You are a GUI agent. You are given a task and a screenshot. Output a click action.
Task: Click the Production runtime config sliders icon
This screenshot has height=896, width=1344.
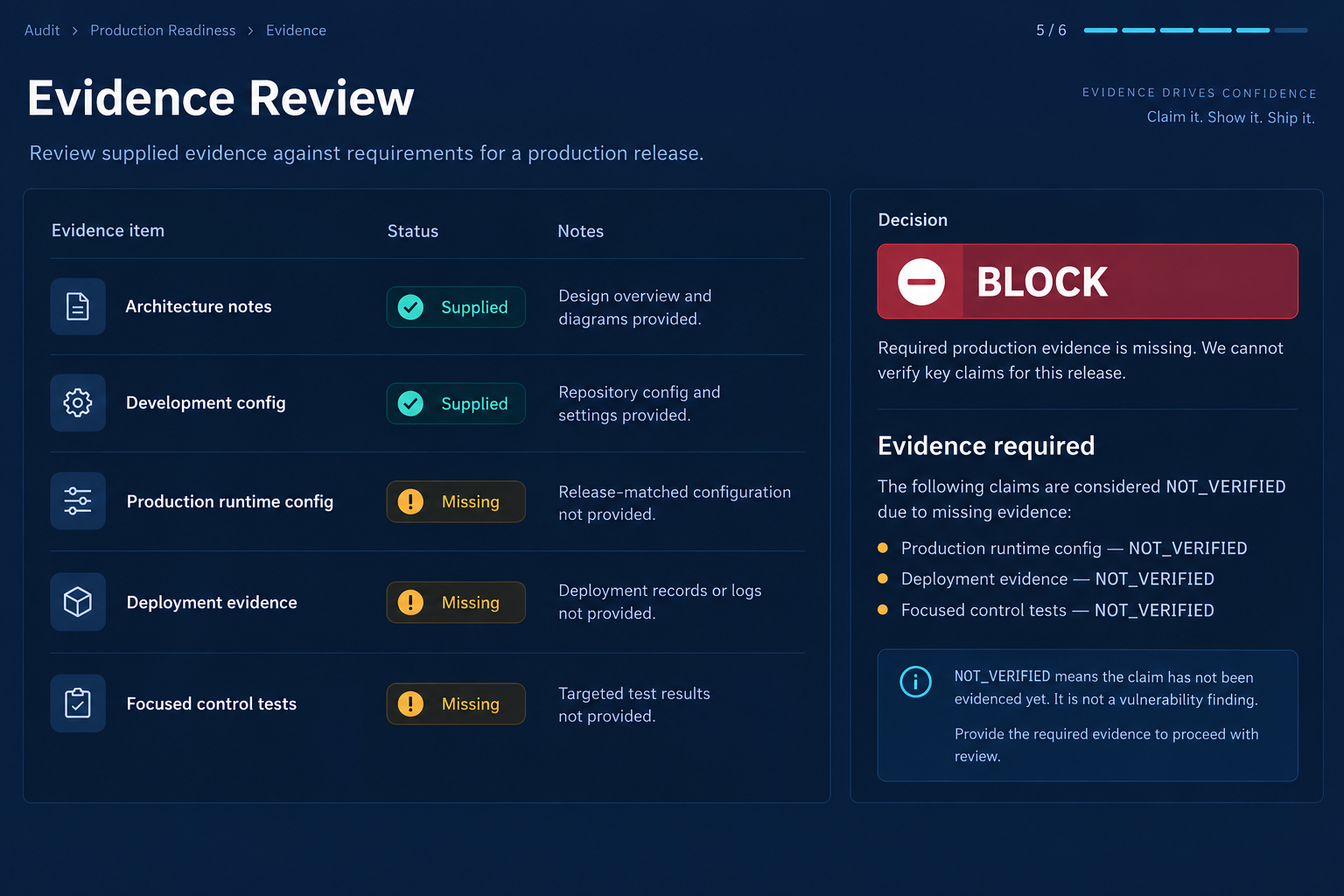pos(78,500)
